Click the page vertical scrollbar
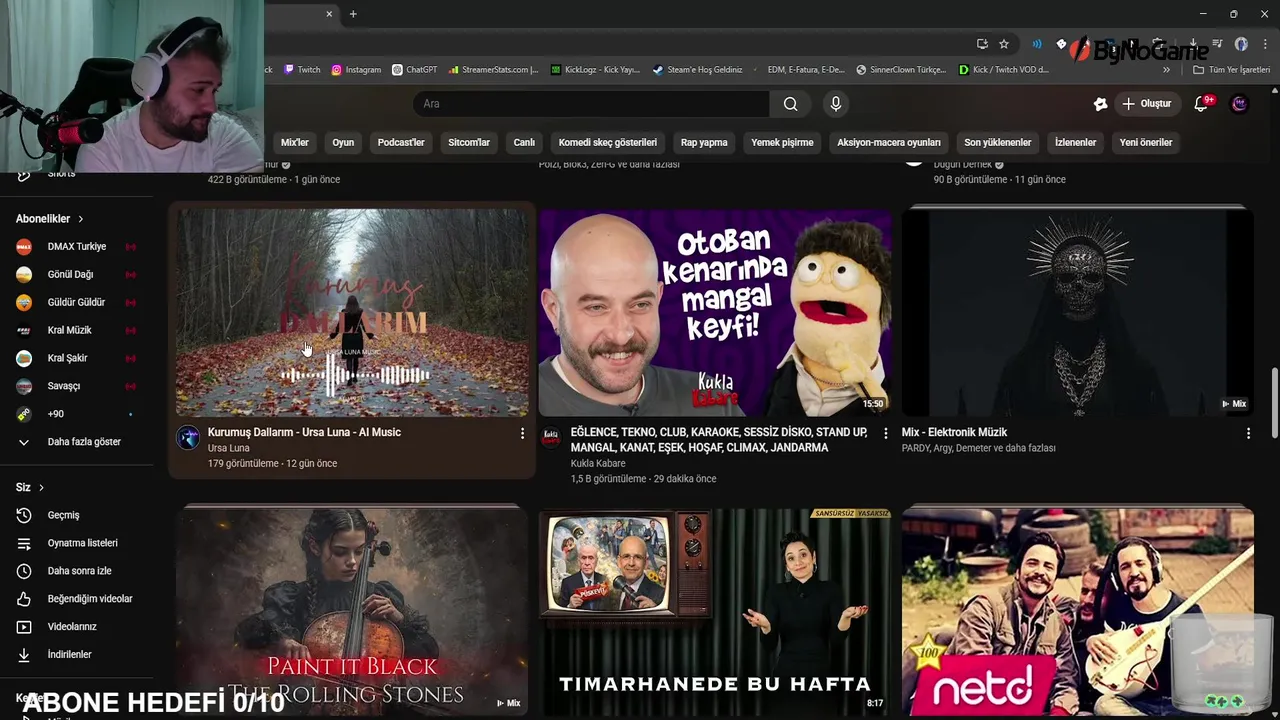The height and width of the screenshot is (720, 1280). pos(1274,402)
